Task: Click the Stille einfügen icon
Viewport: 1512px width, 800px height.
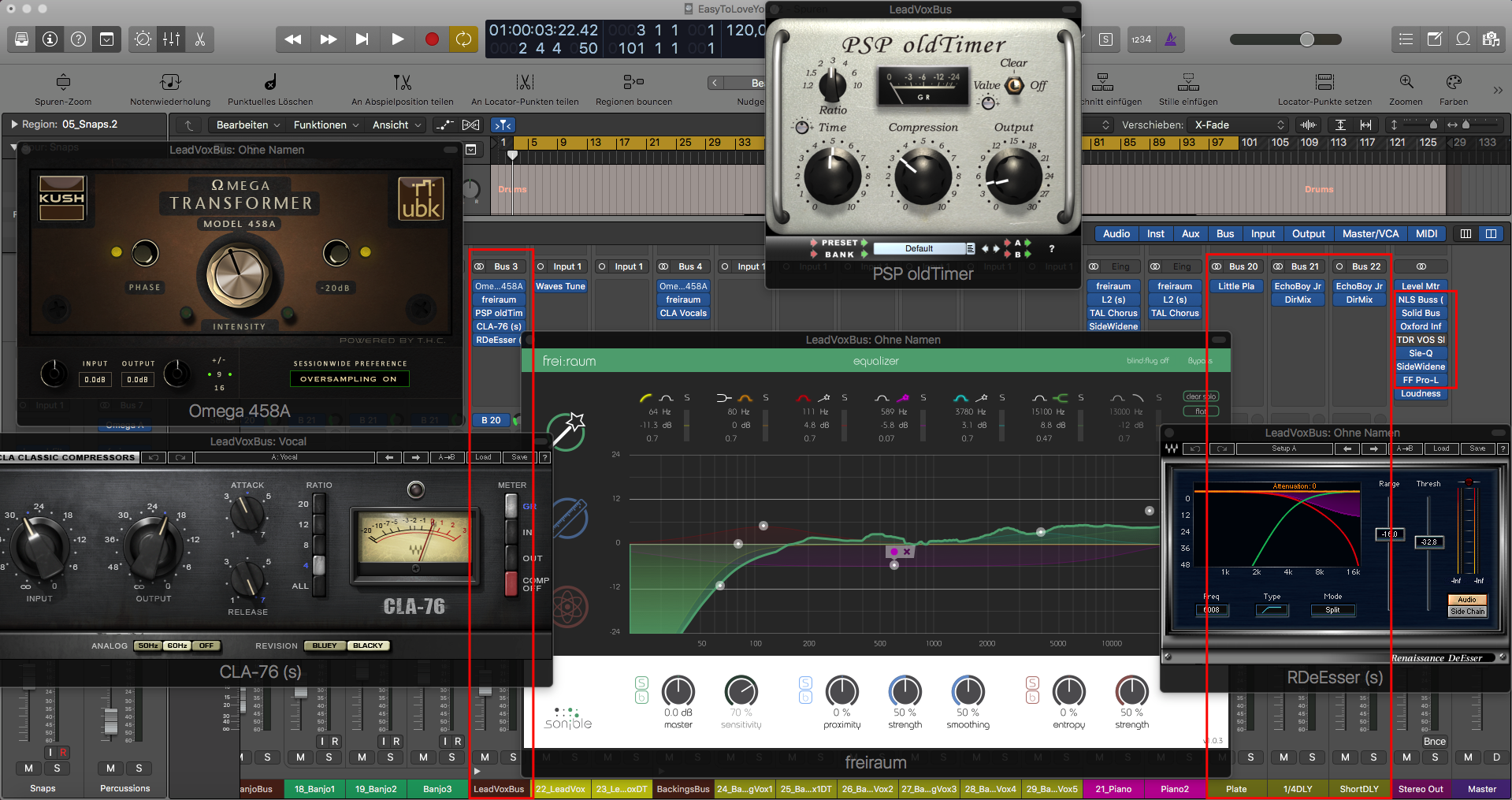Action: 1188,82
